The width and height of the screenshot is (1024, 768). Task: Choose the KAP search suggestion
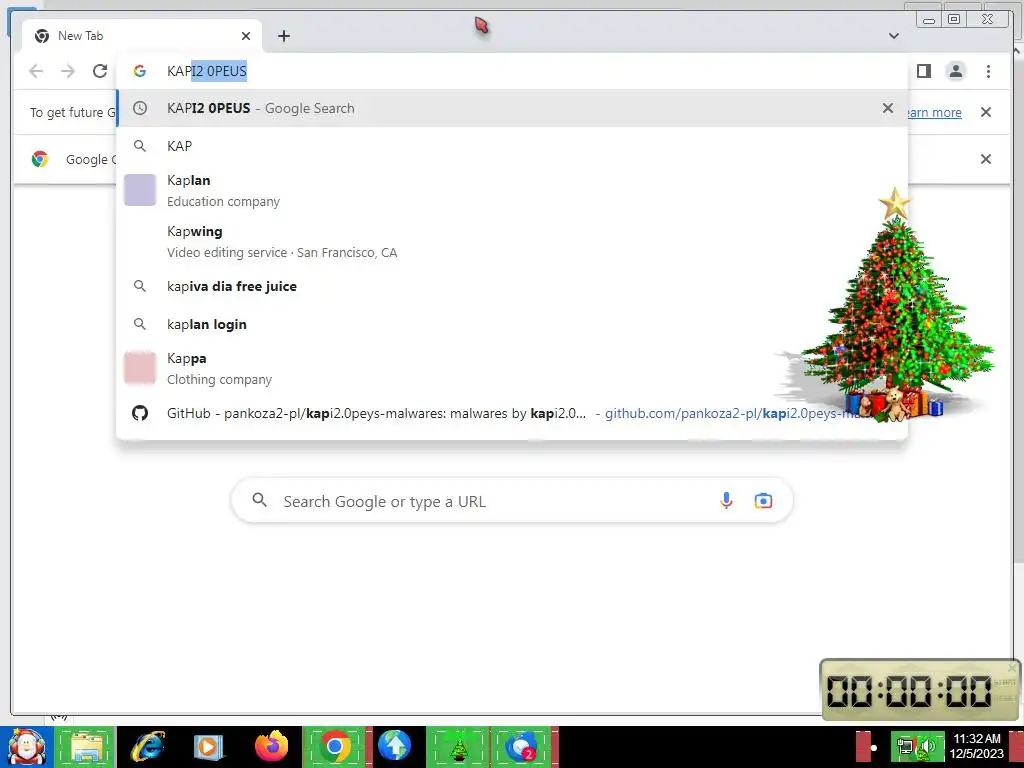[512, 146]
